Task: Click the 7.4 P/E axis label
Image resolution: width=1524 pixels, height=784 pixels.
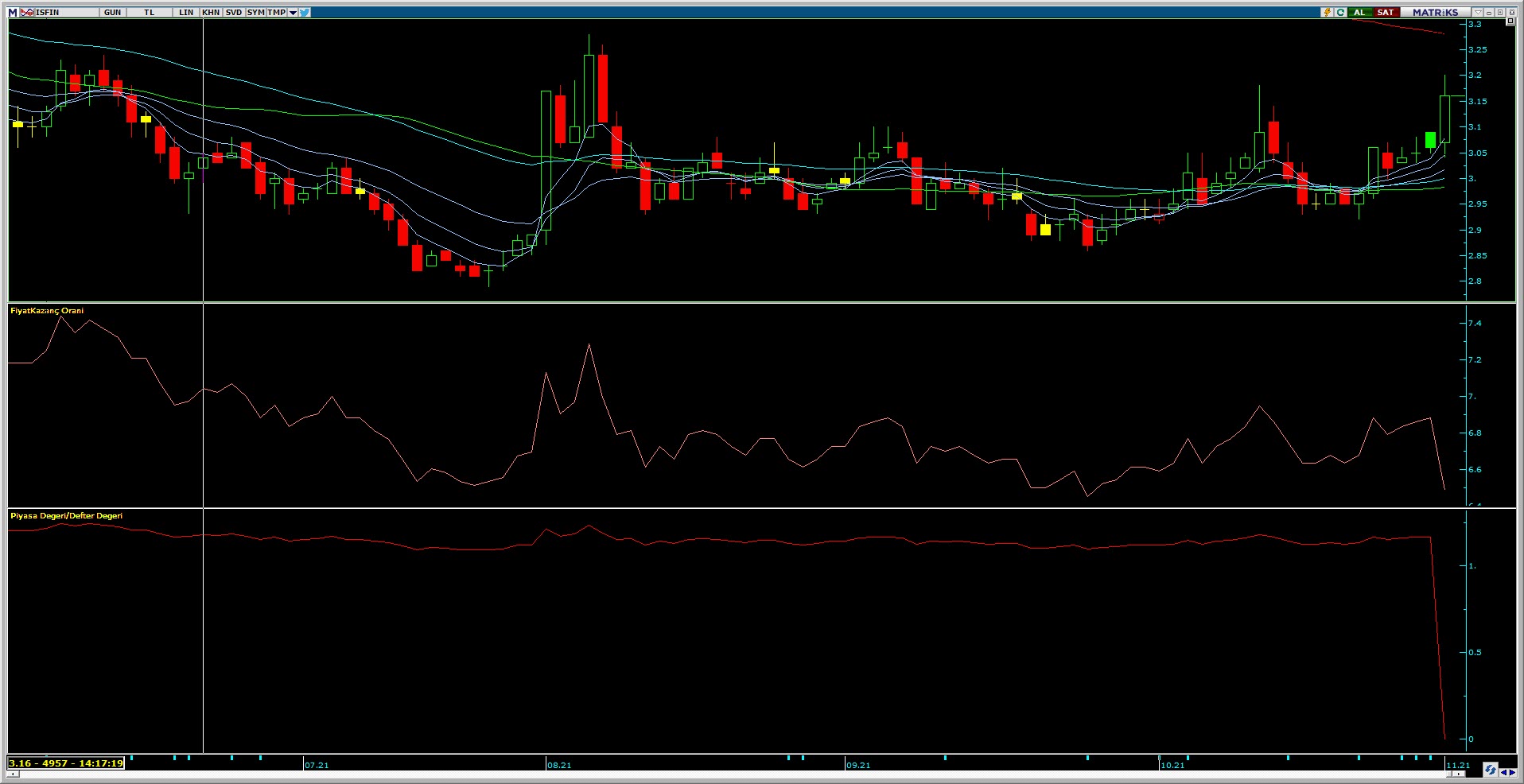Action: (1475, 323)
